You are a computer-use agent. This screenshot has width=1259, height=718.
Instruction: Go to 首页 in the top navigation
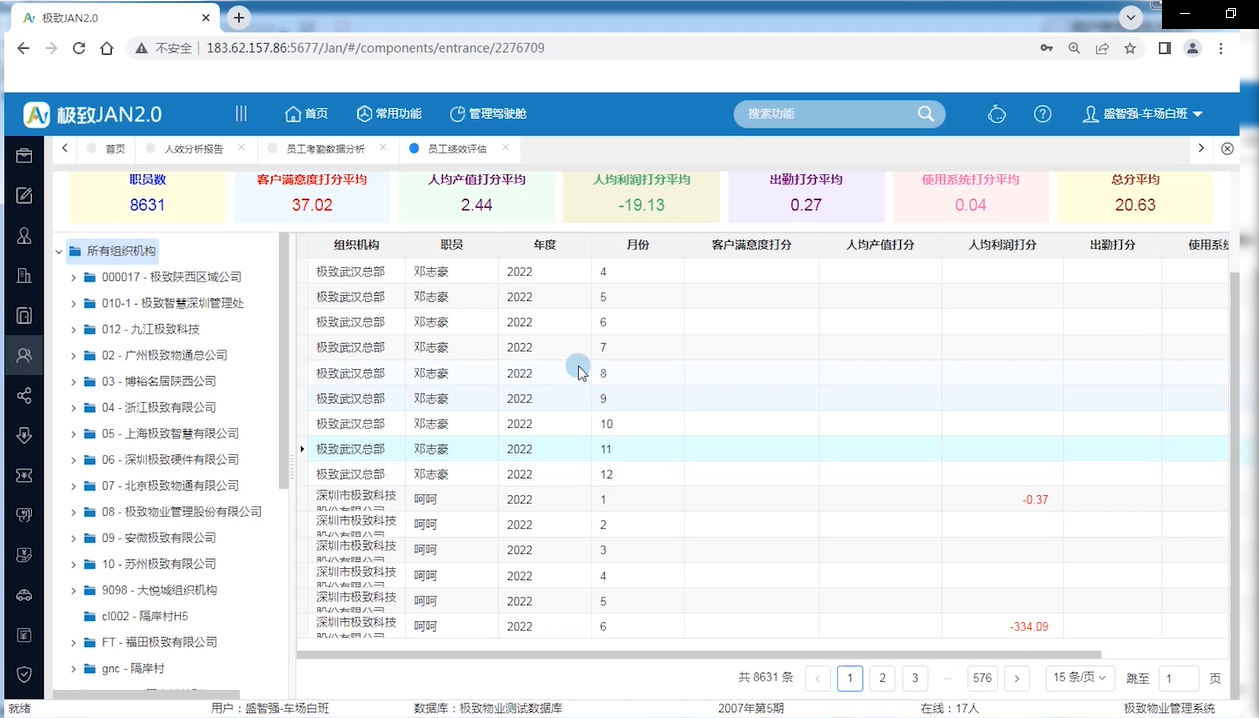tap(306, 114)
